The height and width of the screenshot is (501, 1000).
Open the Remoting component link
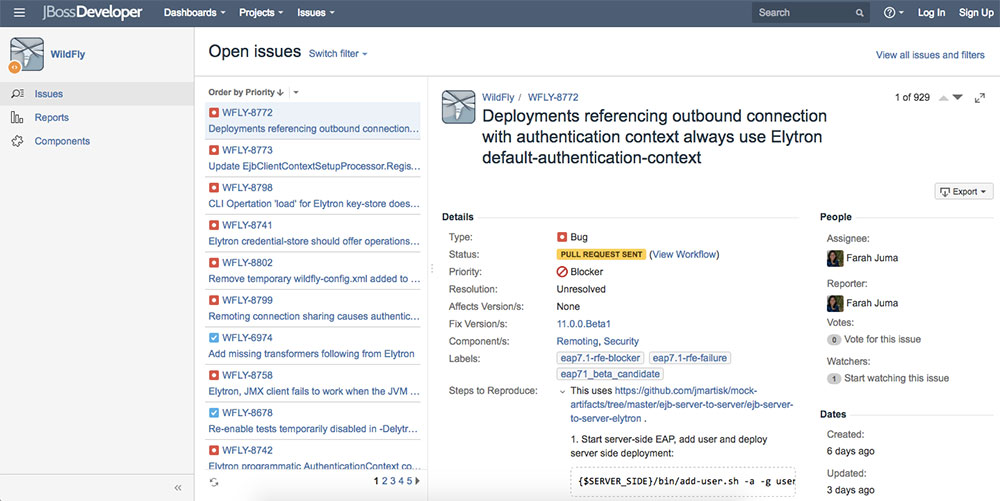point(577,341)
